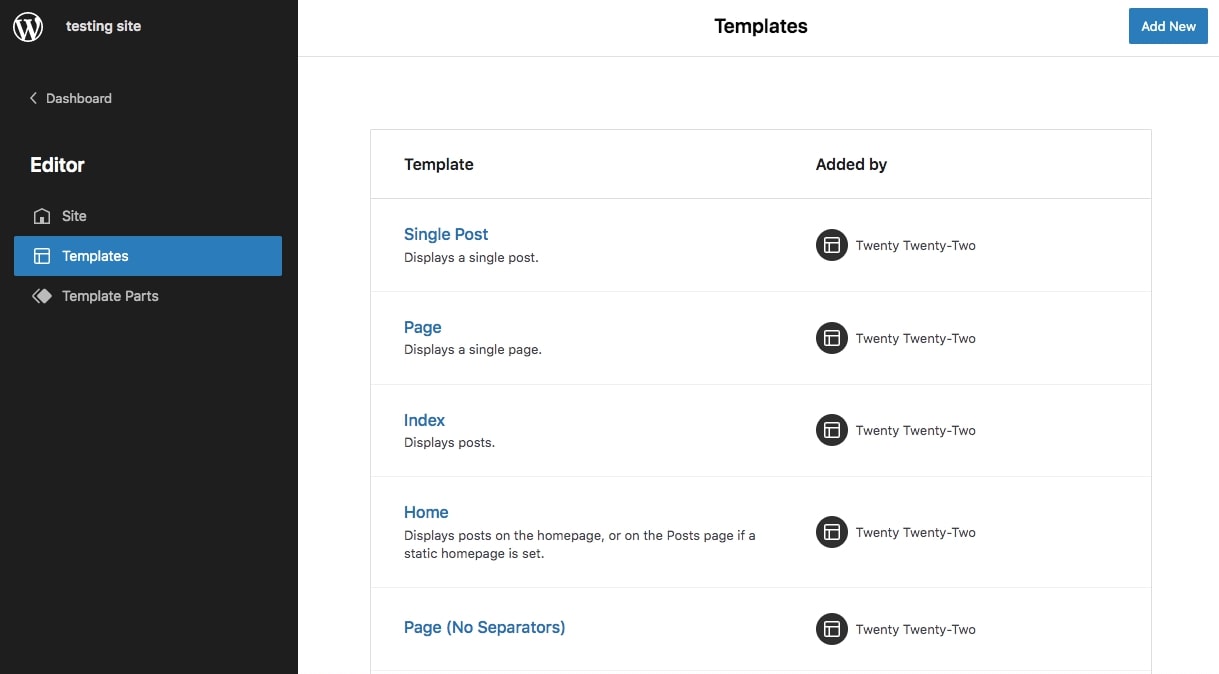The height and width of the screenshot is (674, 1219).
Task: Select the Site home icon in sidebar
Action: pos(41,215)
